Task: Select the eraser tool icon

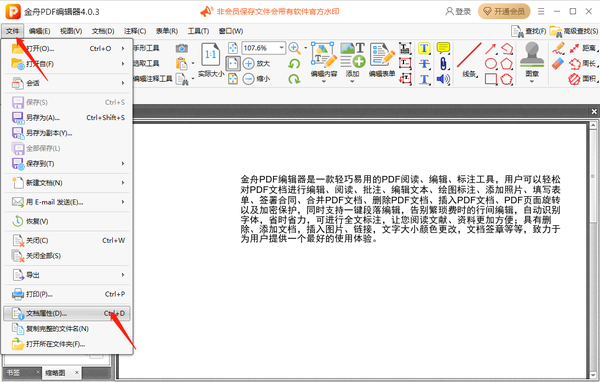Action: click(558, 64)
